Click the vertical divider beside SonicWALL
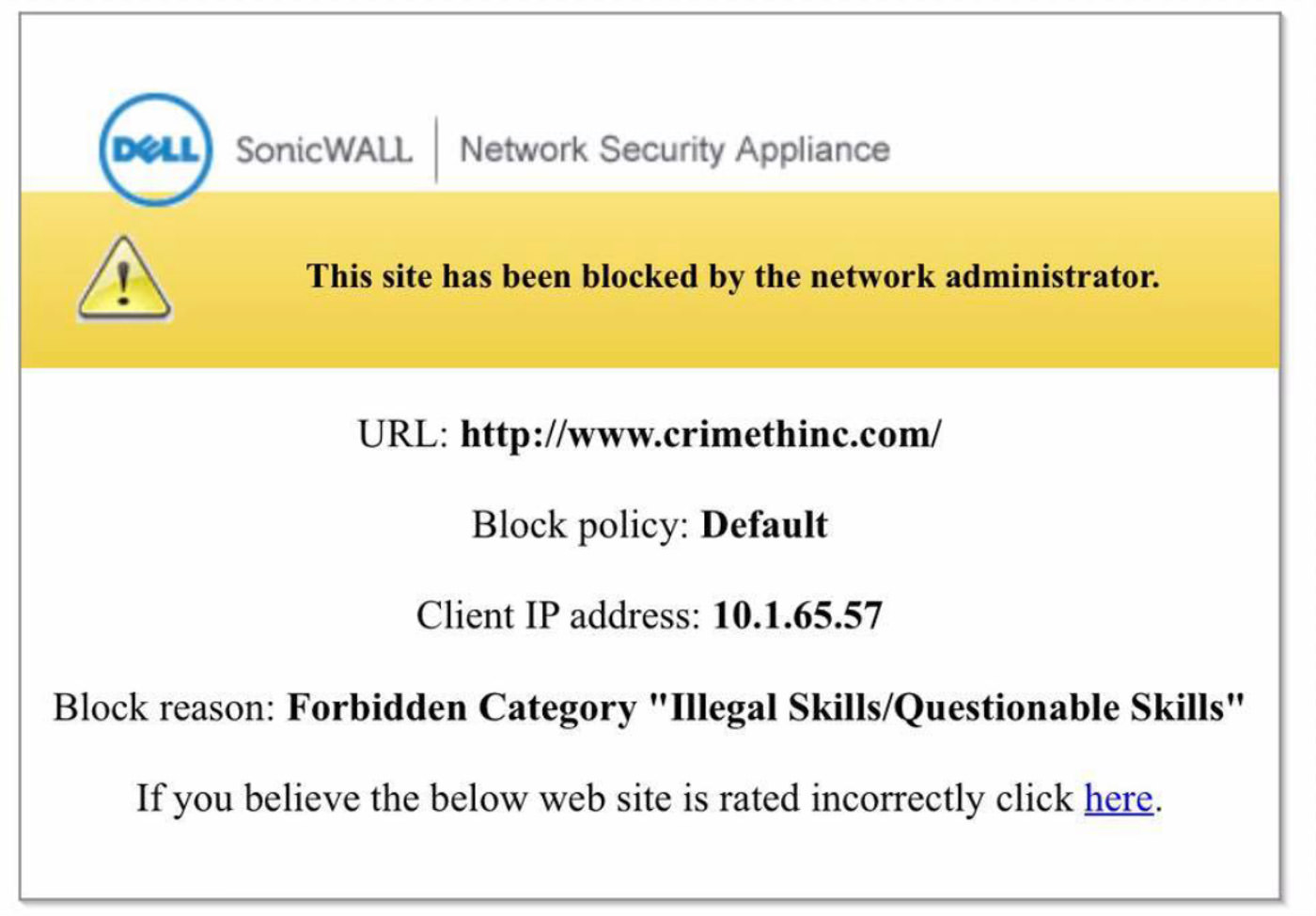The width and height of the screenshot is (1316, 916). tap(436, 149)
